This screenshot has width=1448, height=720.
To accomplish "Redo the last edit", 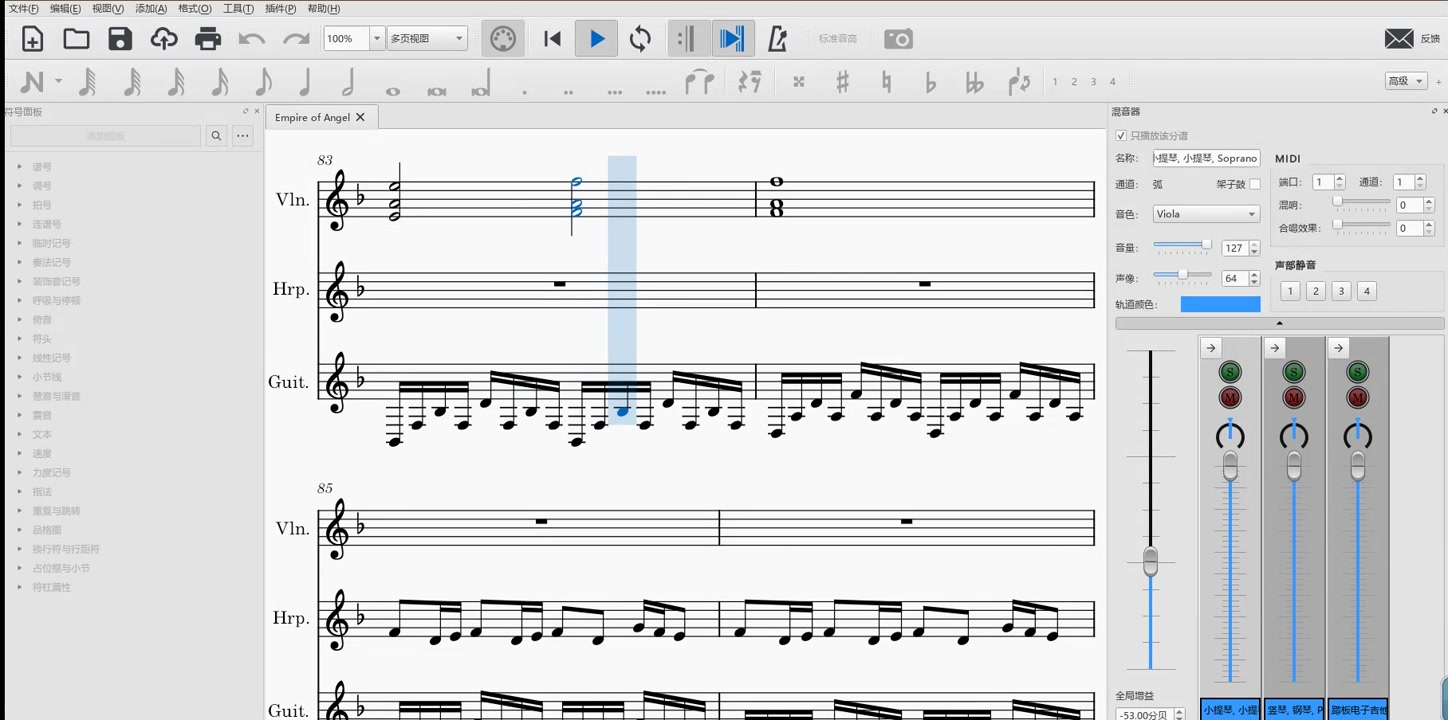I will click(296, 39).
